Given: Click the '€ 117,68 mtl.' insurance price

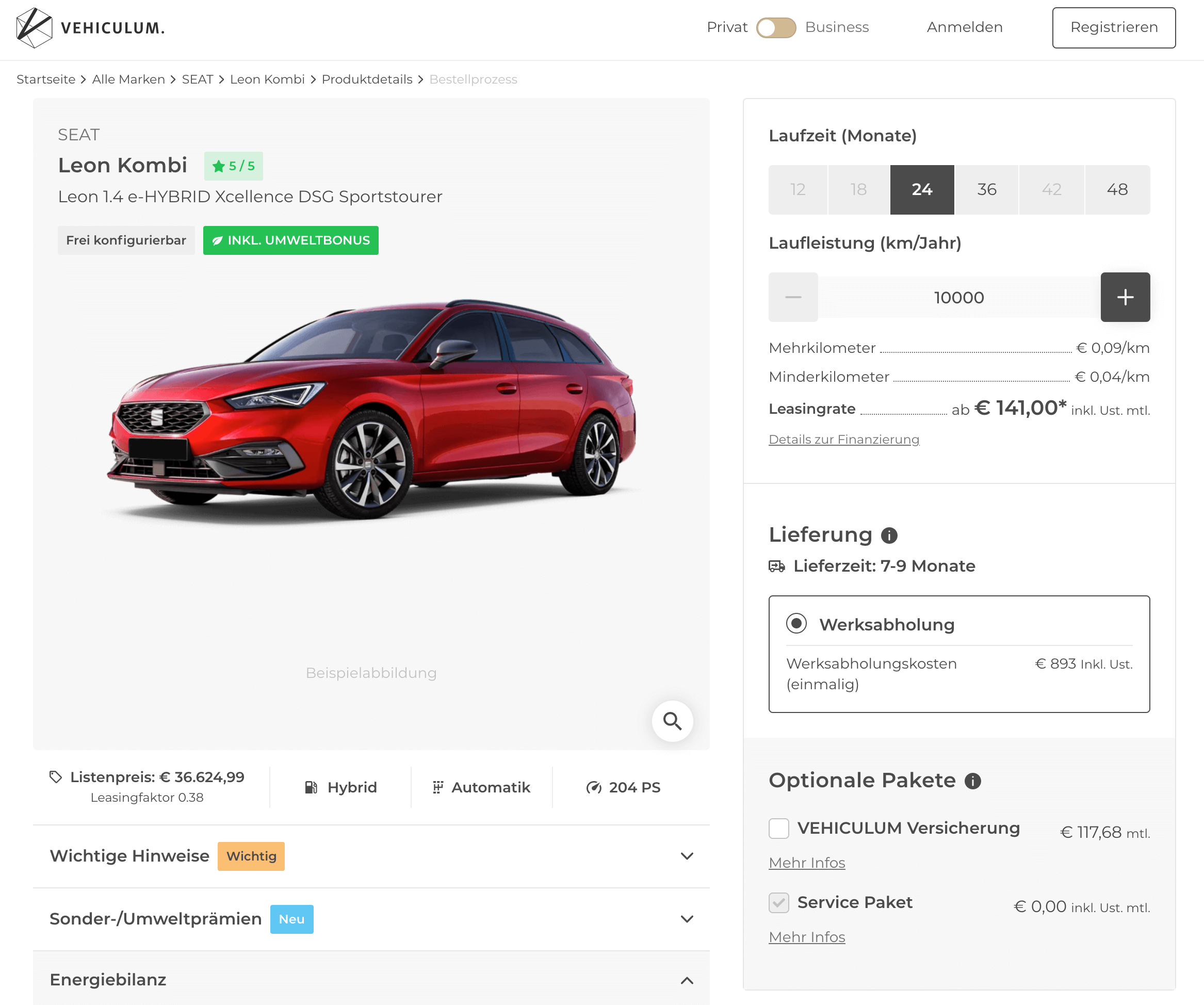Looking at the screenshot, I should [1105, 833].
